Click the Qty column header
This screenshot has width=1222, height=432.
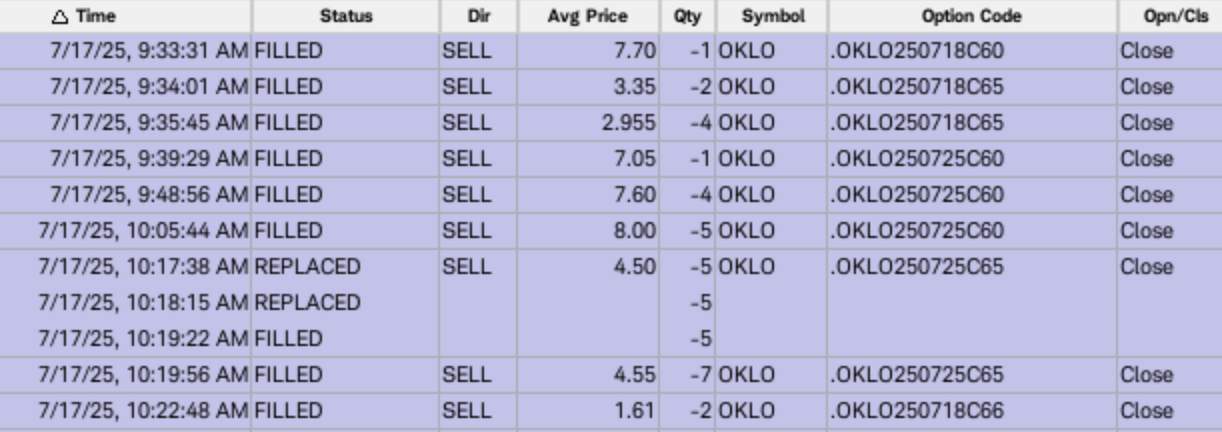[686, 16]
